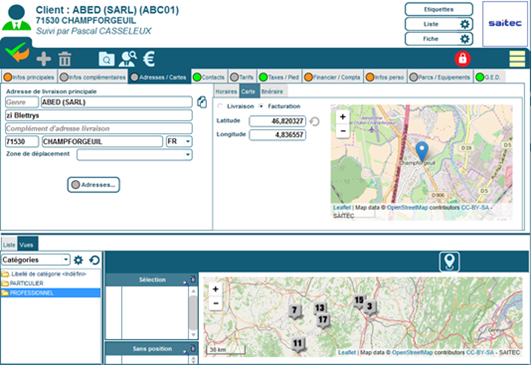Click the map locator pin button
Viewport: 531px width, 365px height.
click(449, 262)
